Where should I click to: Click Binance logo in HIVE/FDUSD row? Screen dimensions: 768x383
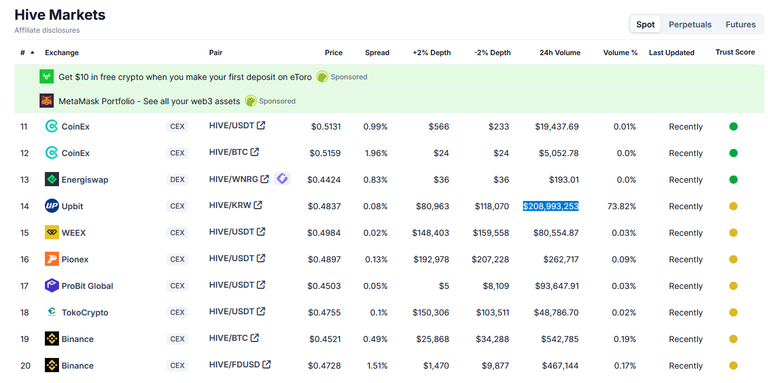[x=51, y=365]
